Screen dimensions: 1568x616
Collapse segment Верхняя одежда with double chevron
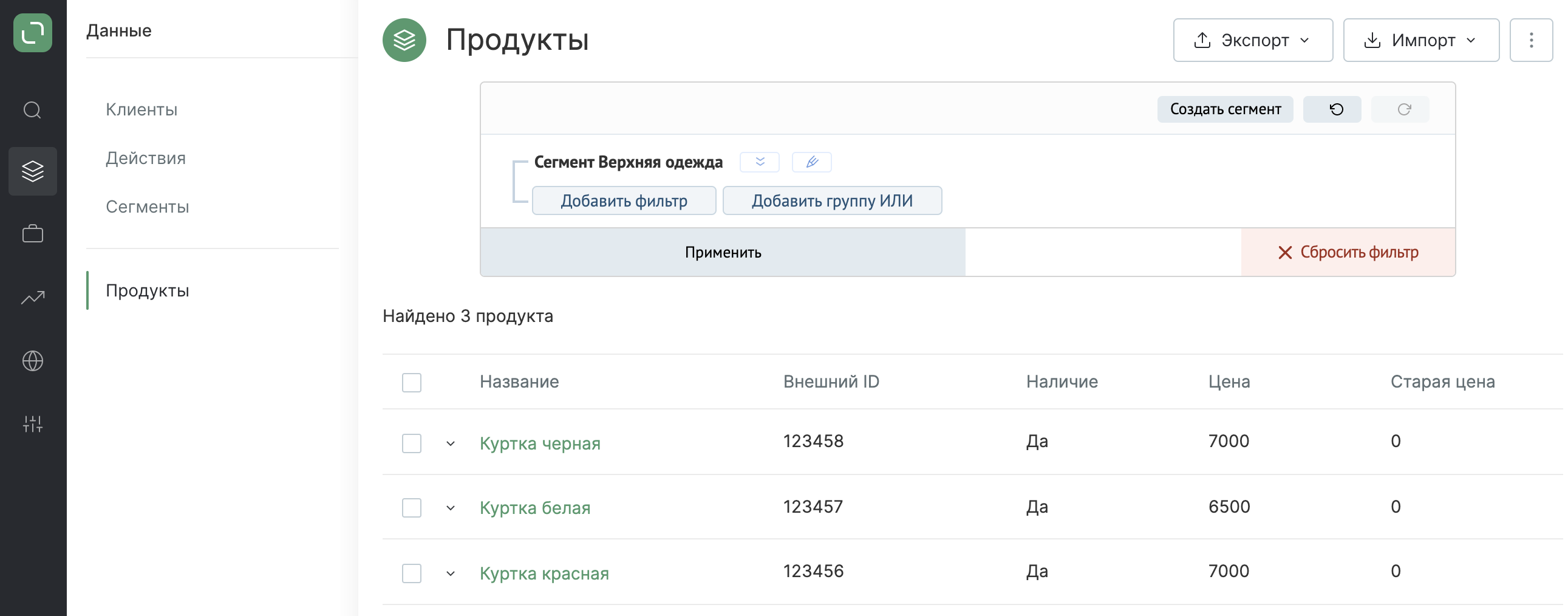[x=760, y=162]
